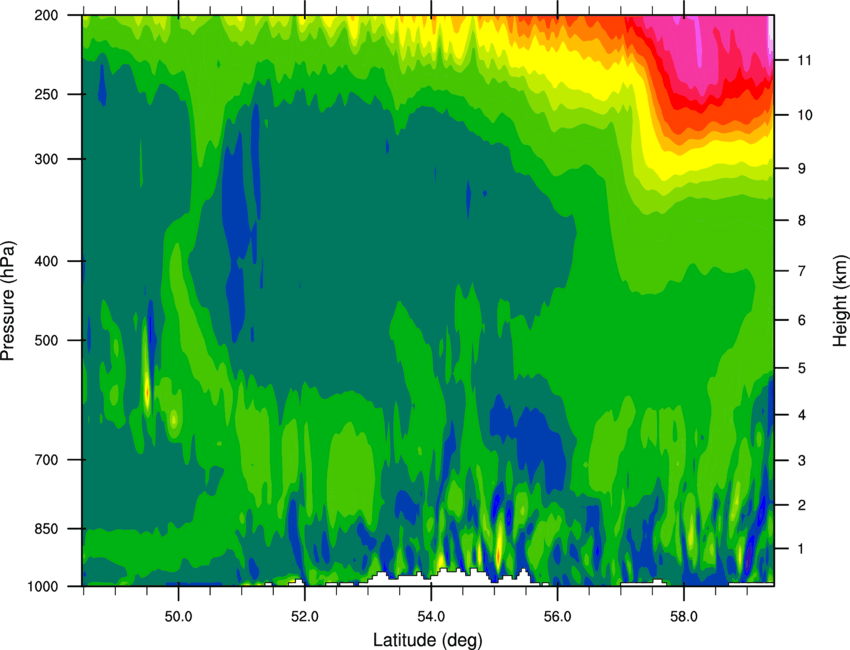
Task: Pick the 3 km height label
Action: (x=801, y=461)
